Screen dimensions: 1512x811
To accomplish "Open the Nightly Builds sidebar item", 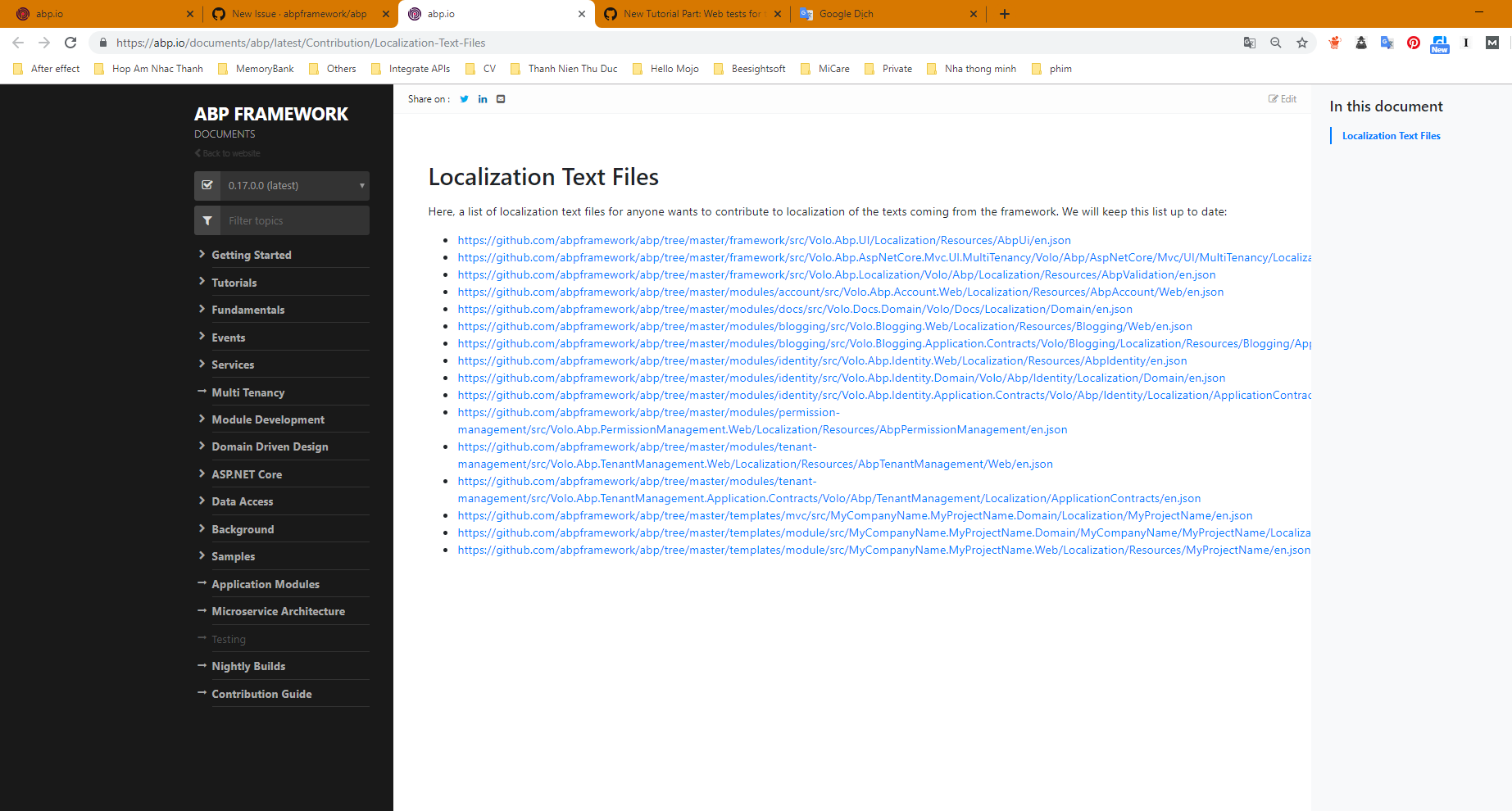I will point(248,666).
